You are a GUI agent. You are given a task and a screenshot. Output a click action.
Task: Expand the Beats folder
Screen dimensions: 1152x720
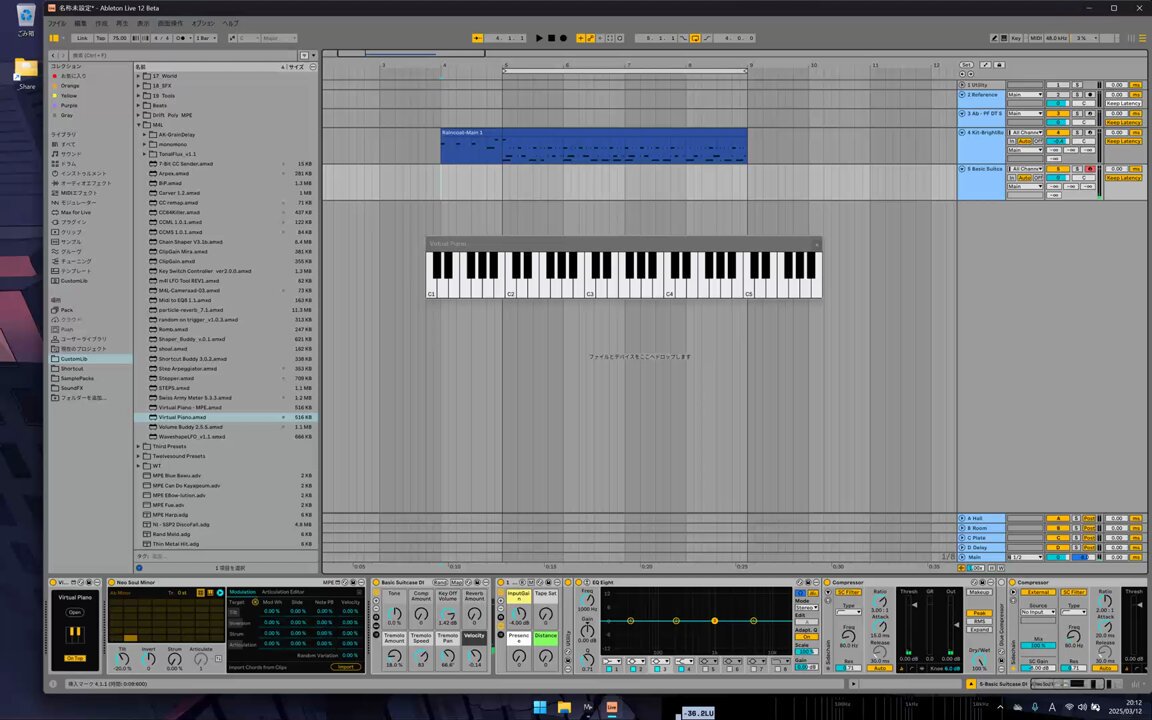pyautogui.click(x=138, y=105)
